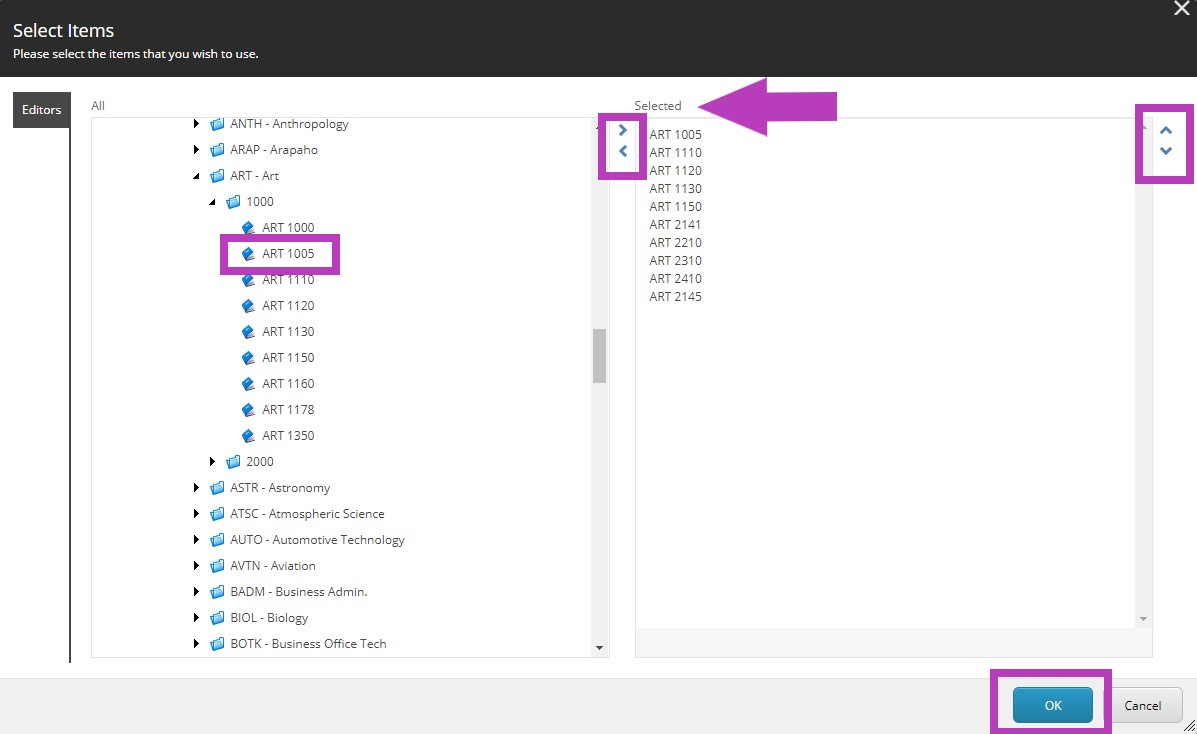Expand the AUTO - Automotive Technology node
1197x734 pixels.
point(196,539)
